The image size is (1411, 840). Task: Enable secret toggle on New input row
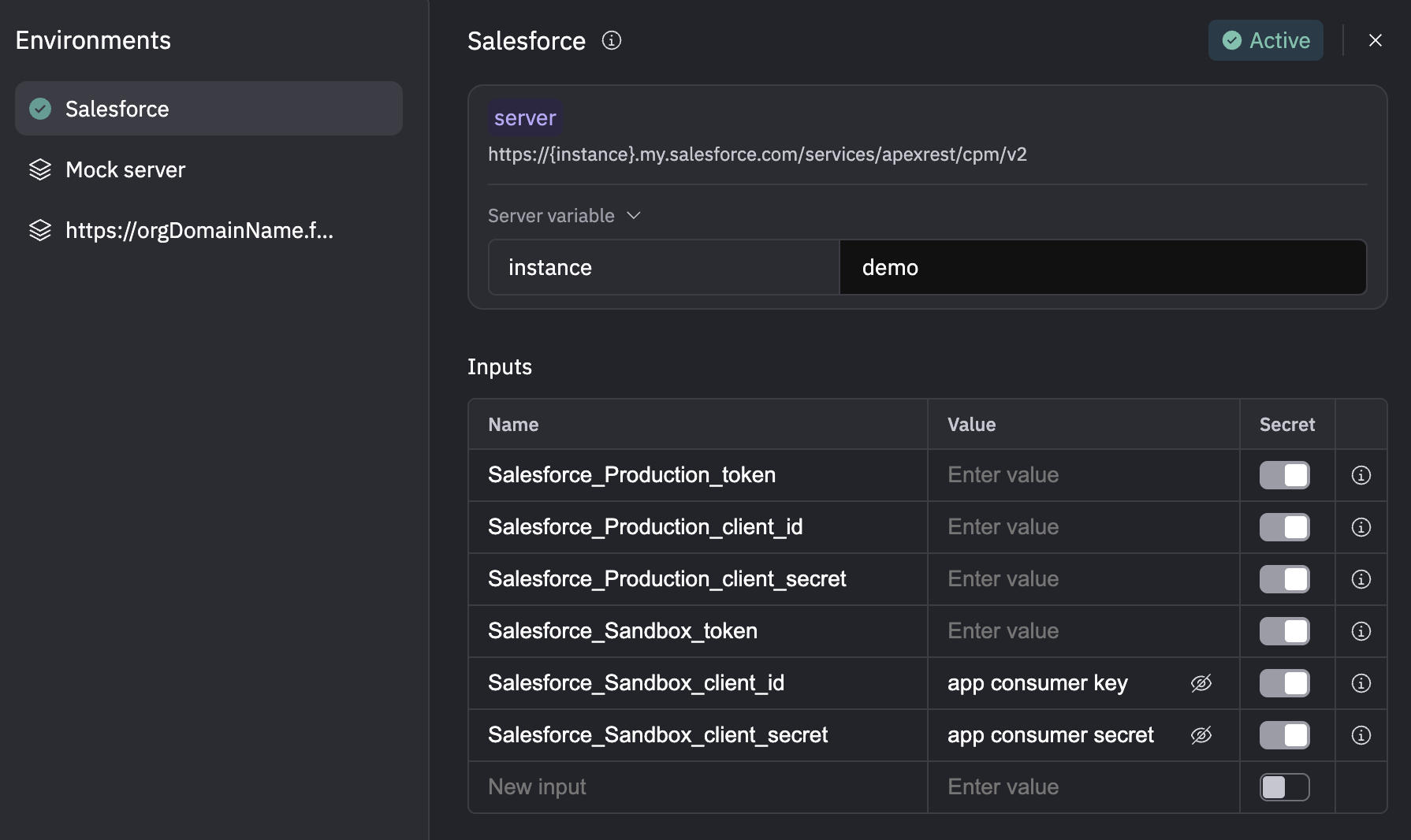point(1284,787)
